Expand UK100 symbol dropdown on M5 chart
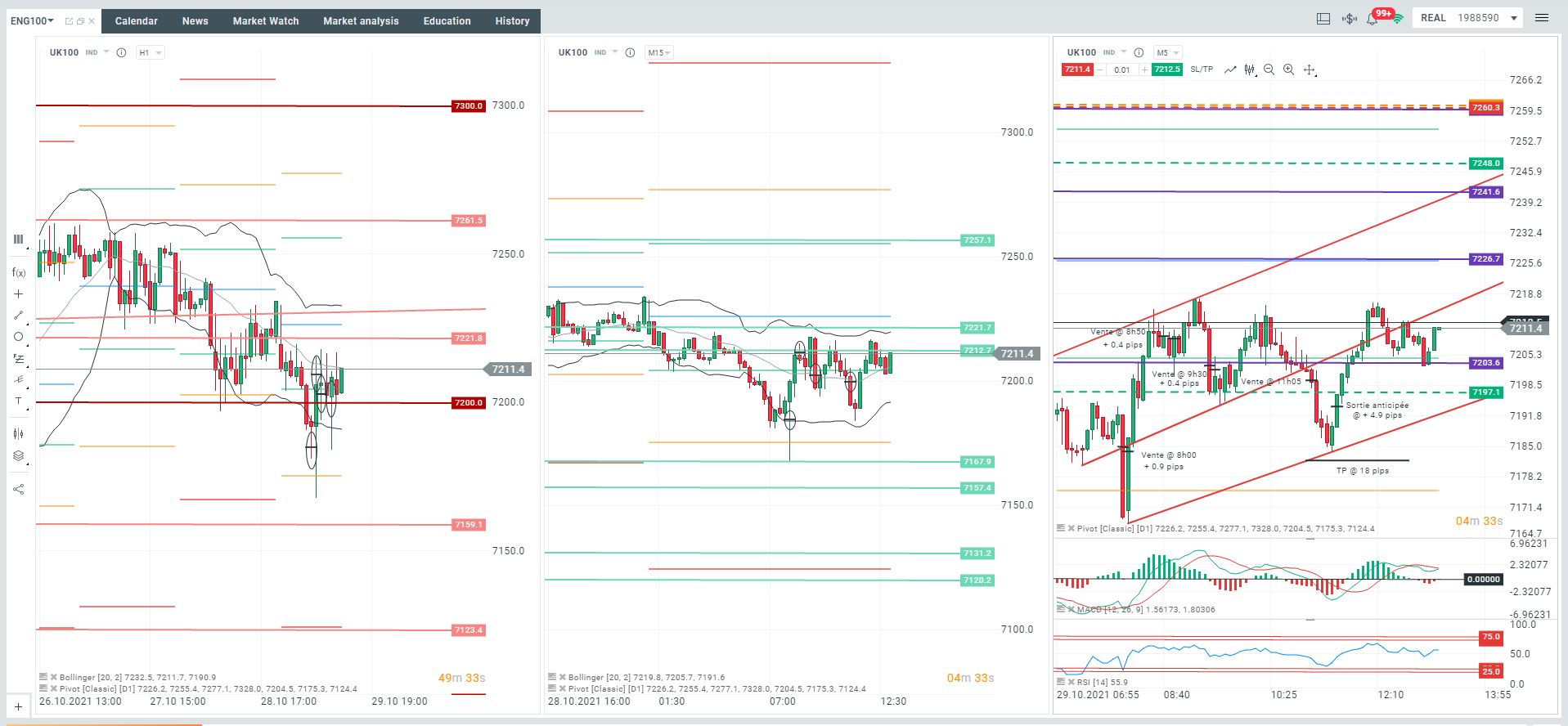Image resolution: width=1568 pixels, height=726 pixels. (1124, 52)
